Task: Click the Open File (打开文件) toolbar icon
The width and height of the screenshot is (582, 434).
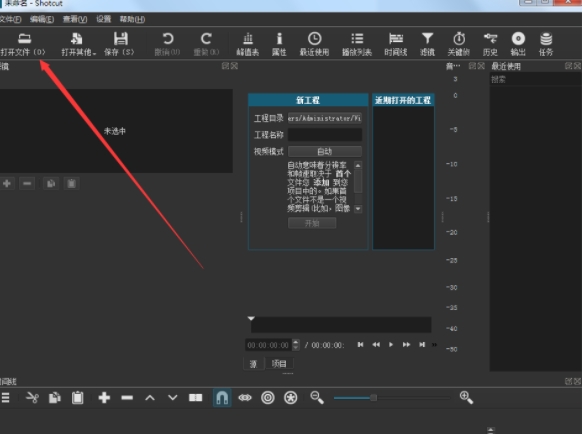Action: point(24,44)
